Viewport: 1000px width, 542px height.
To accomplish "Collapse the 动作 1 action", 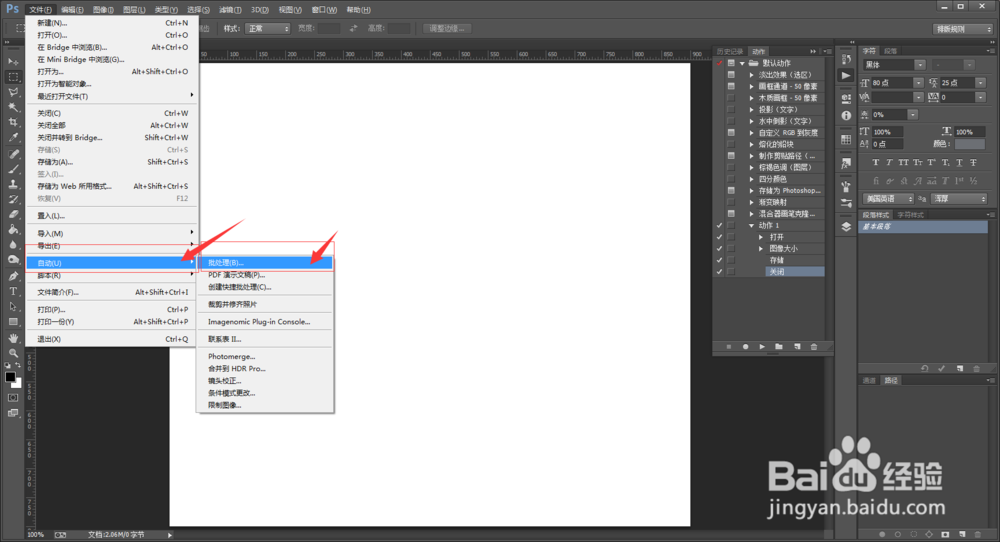I will 752,225.
